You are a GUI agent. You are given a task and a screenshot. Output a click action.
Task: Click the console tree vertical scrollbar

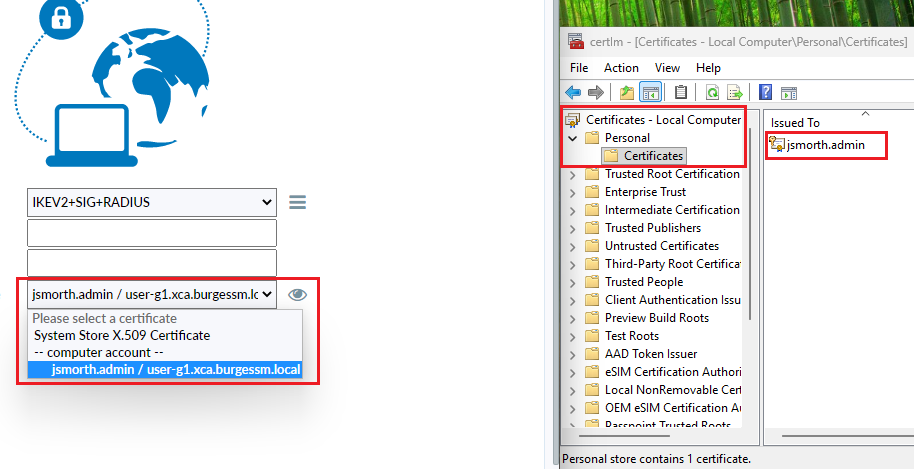click(750, 224)
